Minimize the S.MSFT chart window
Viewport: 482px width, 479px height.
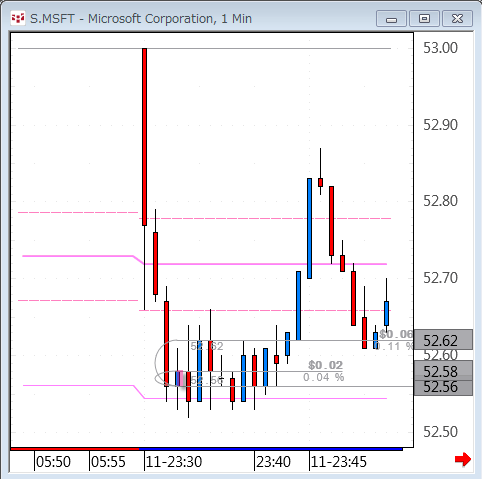click(x=391, y=19)
